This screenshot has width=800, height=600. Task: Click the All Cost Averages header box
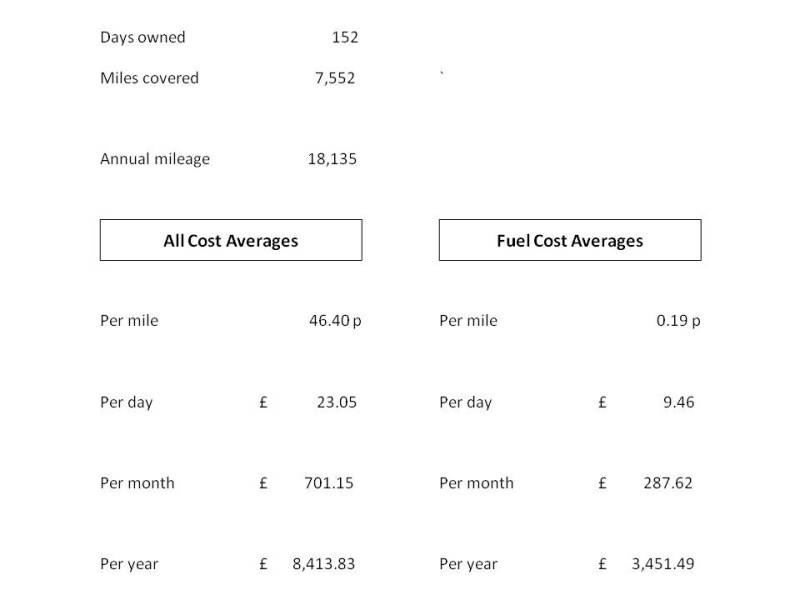coord(231,240)
